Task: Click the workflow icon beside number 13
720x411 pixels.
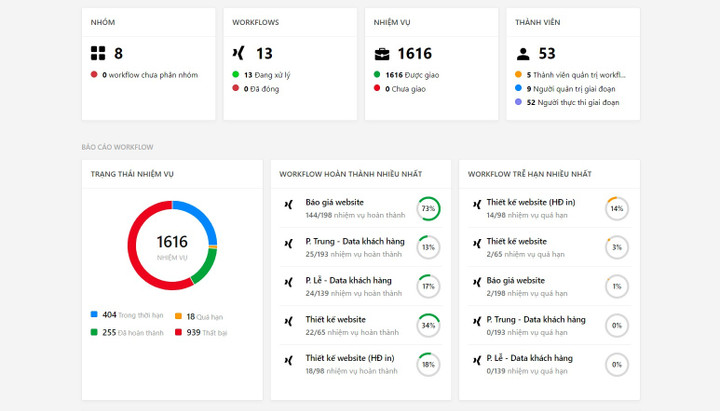Action: point(237,54)
